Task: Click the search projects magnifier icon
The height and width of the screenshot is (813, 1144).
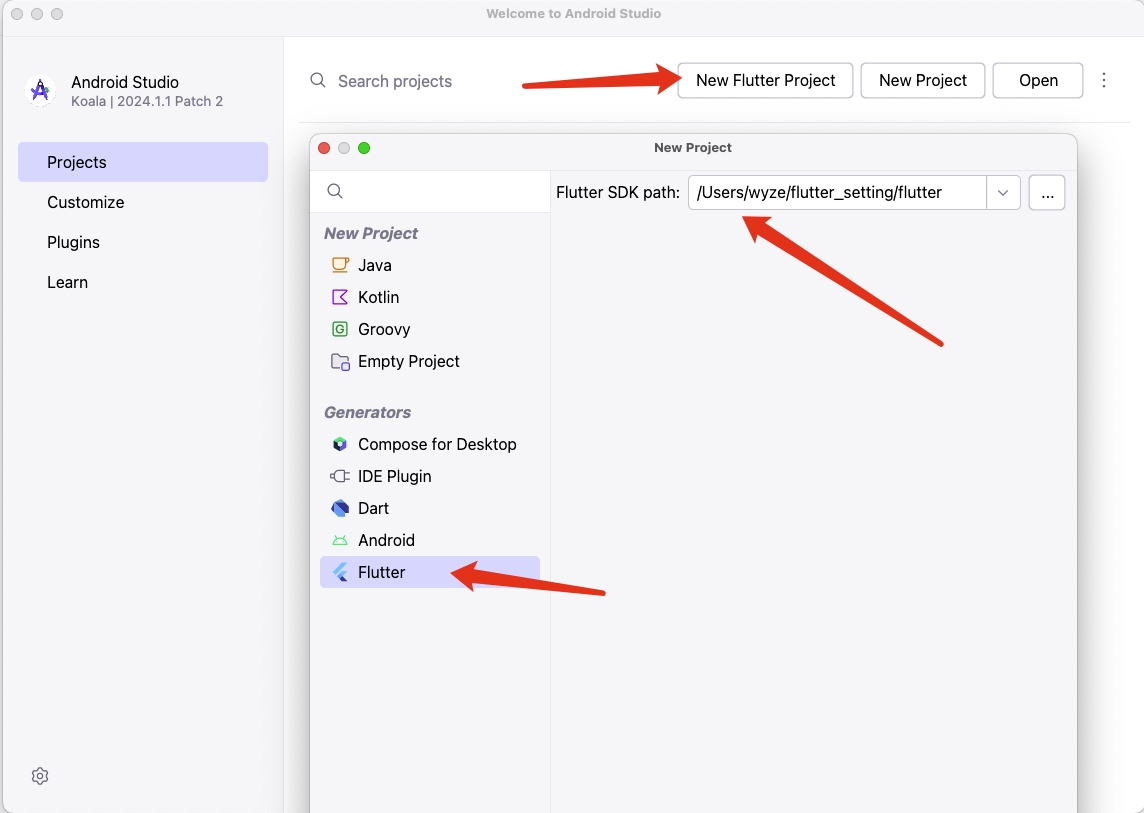Action: pyautogui.click(x=318, y=80)
